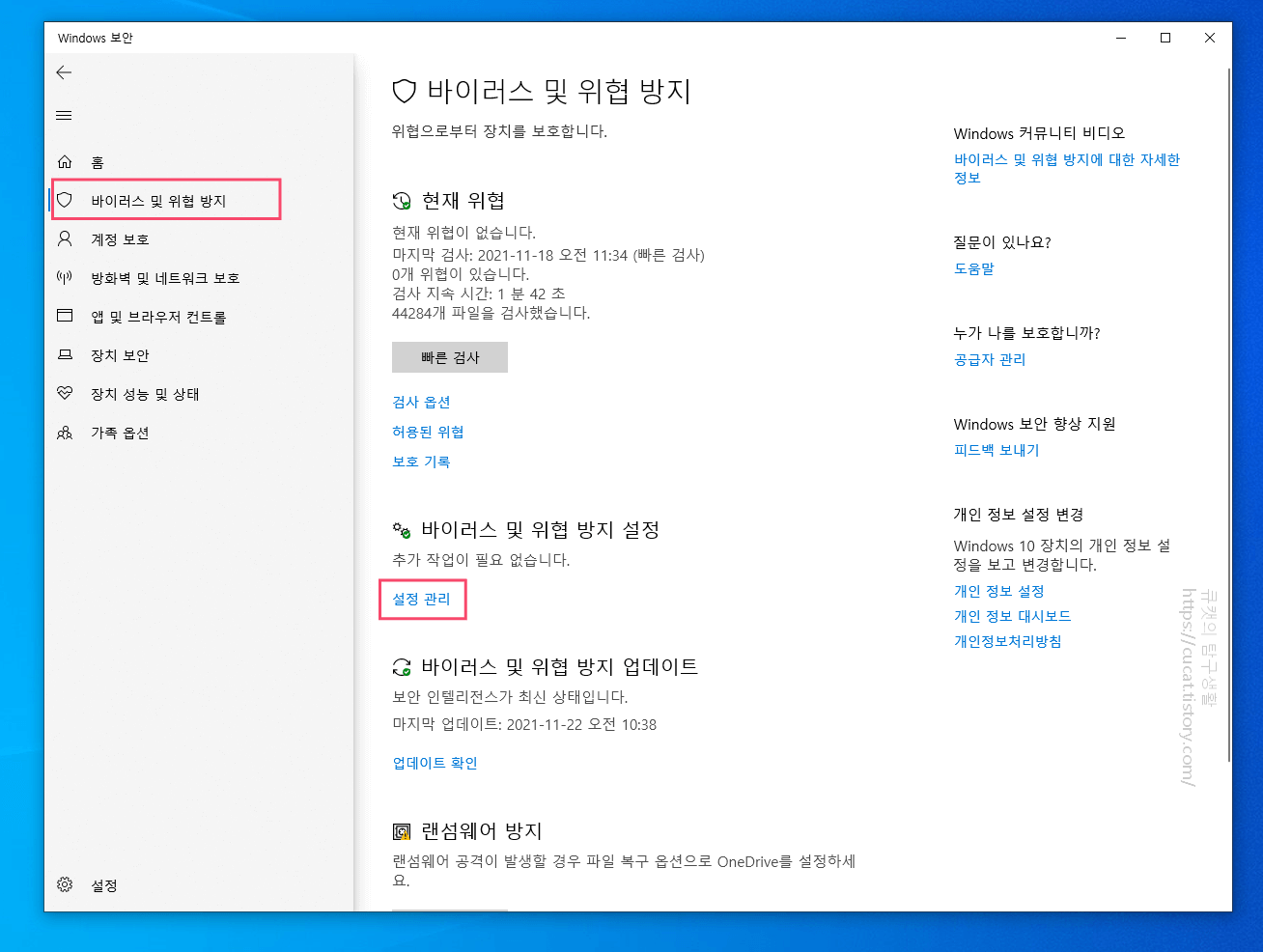
Task: Open 보호 기록 protection history
Action: click(421, 461)
